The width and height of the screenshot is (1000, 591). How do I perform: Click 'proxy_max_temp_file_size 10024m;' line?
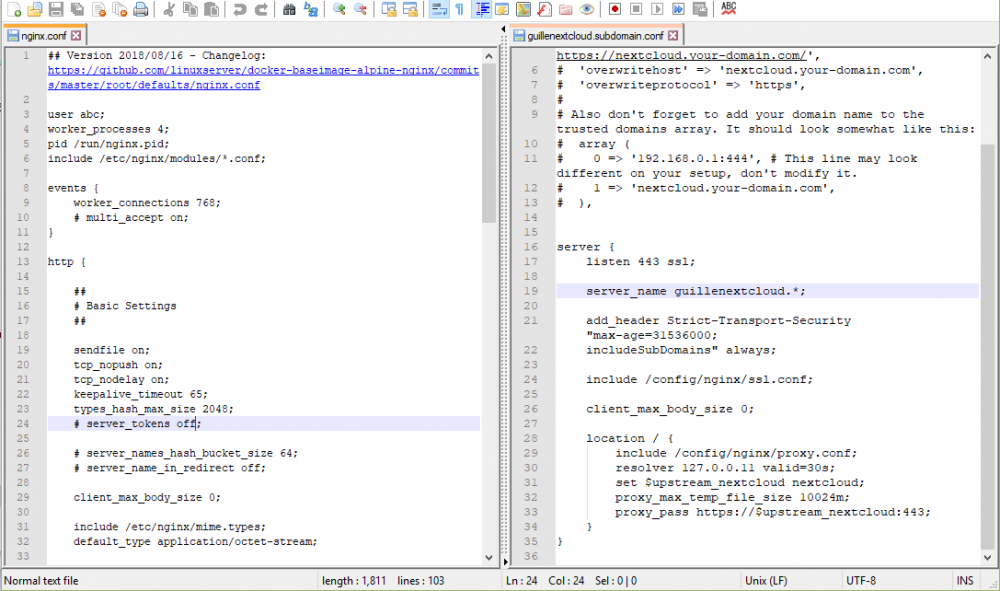tap(732, 497)
